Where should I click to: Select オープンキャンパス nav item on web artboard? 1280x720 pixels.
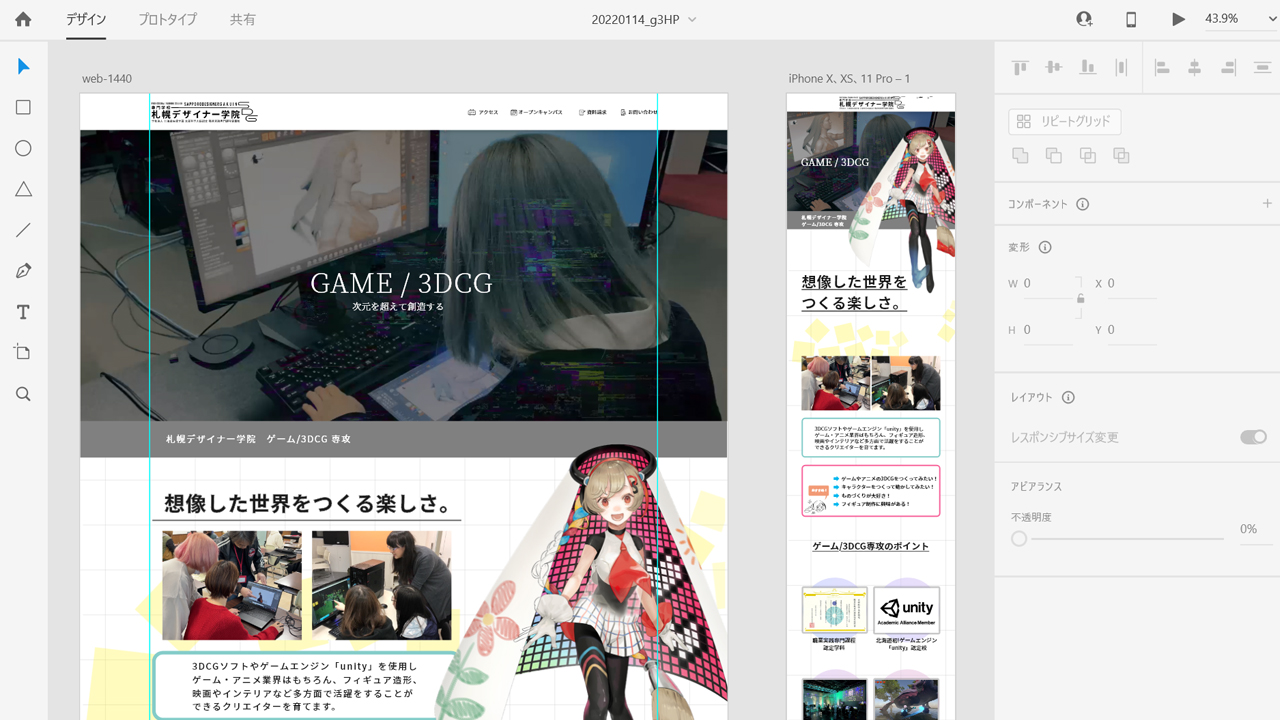pyautogui.click(x=536, y=112)
